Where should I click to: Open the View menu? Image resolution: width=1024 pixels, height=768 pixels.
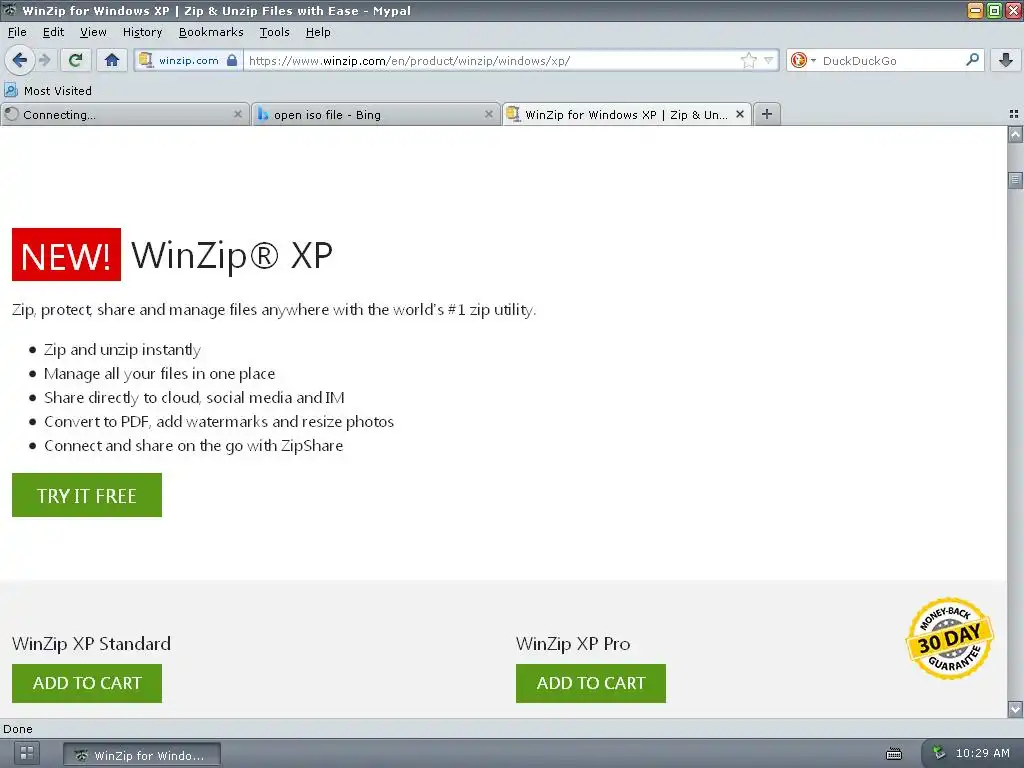click(93, 32)
